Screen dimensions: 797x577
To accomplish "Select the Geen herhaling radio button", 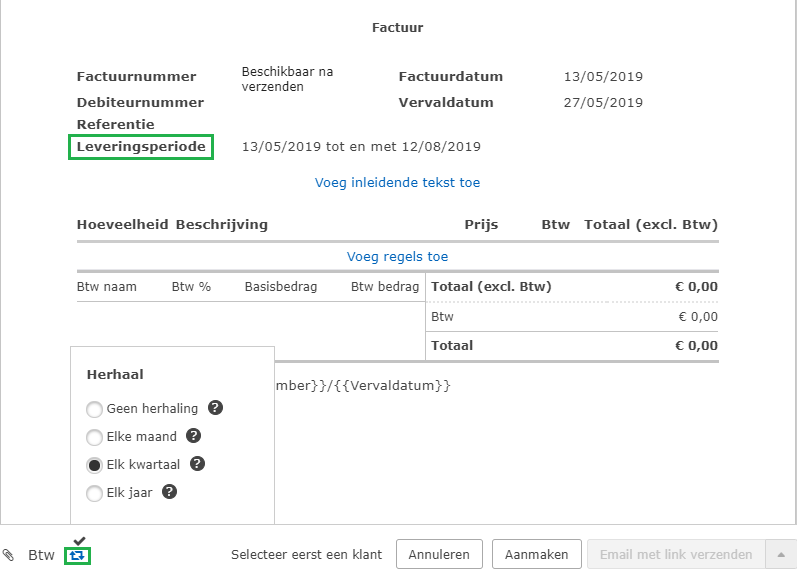I will click(94, 409).
